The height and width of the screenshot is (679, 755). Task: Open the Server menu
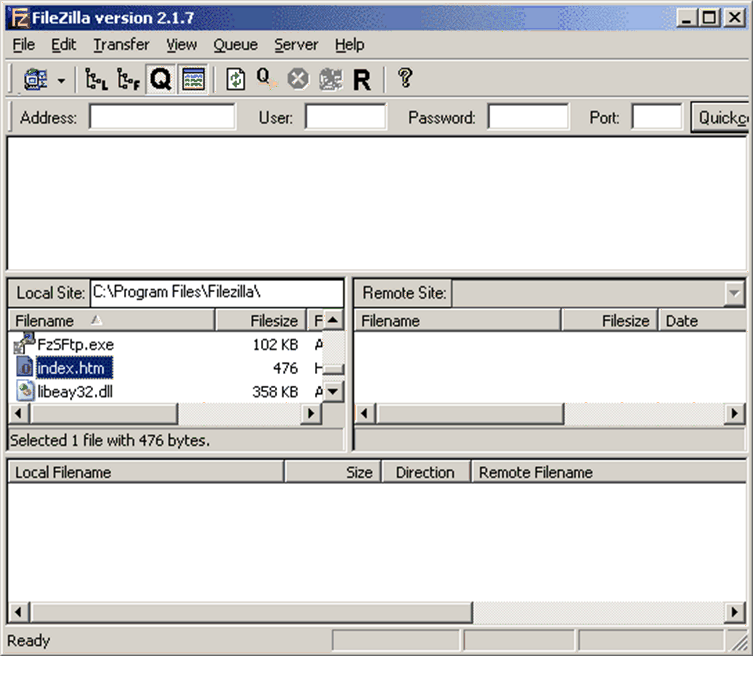point(296,45)
